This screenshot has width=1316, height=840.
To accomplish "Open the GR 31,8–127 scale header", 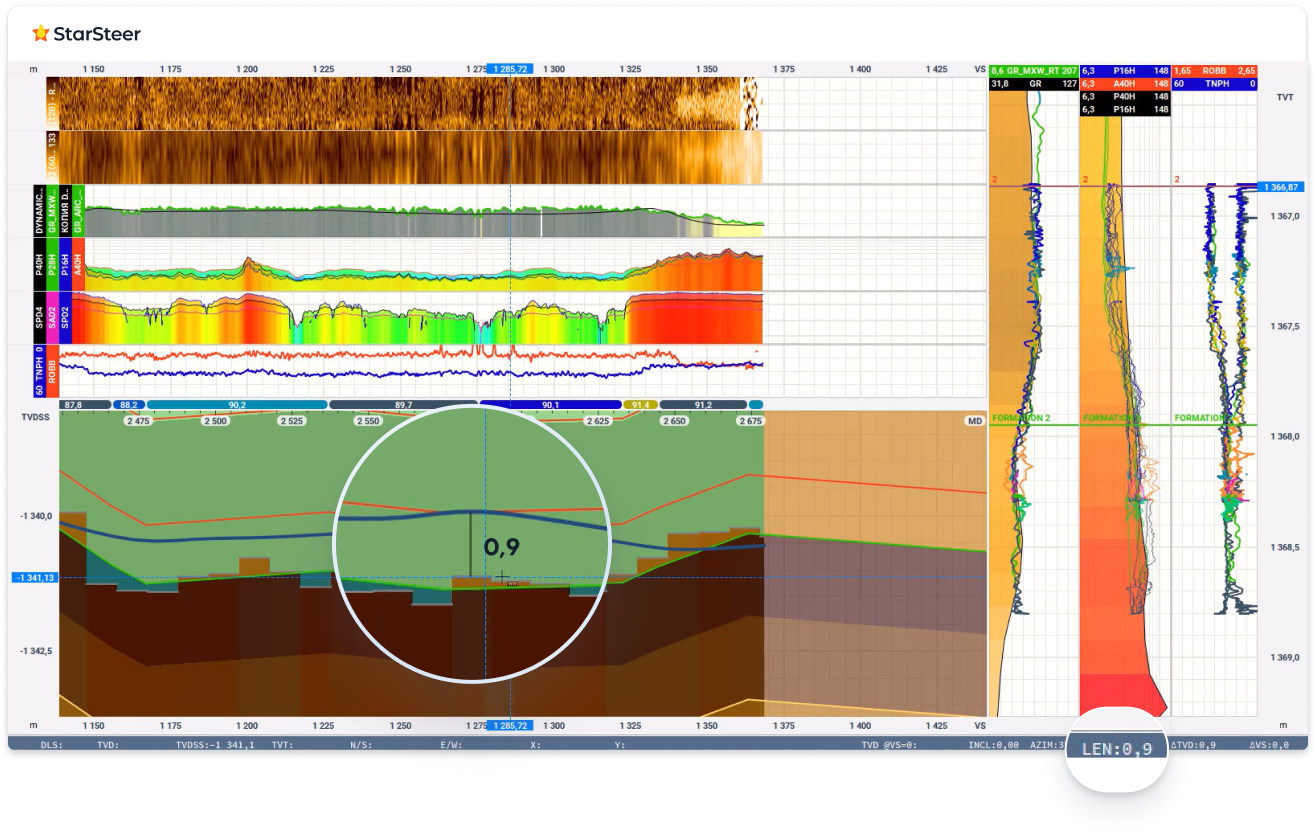I will tap(1033, 84).
